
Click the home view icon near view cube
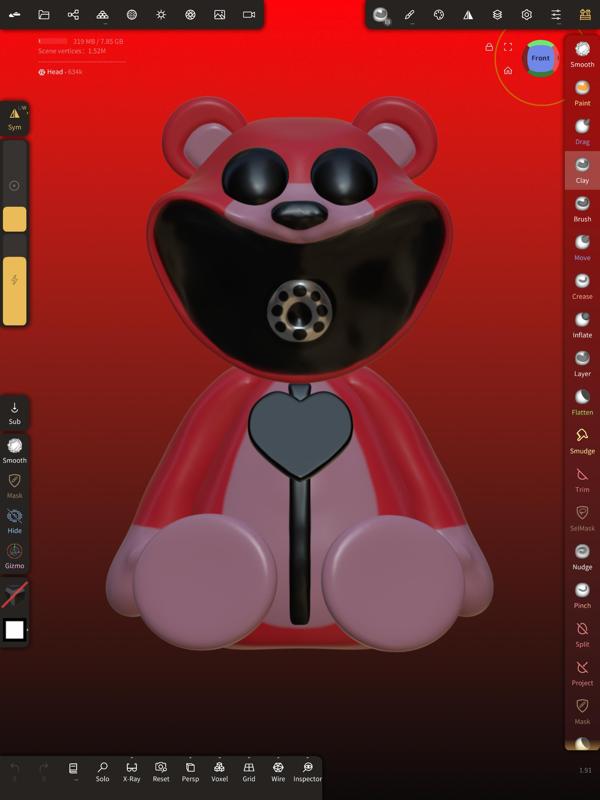click(x=508, y=70)
